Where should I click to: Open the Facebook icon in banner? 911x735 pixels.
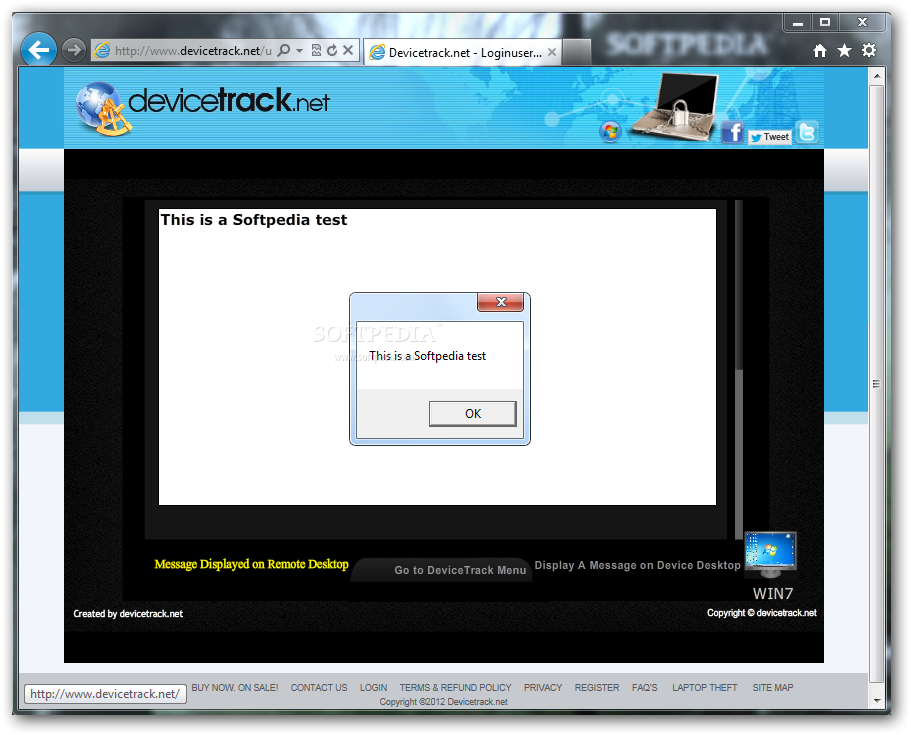tap(732, 132)
